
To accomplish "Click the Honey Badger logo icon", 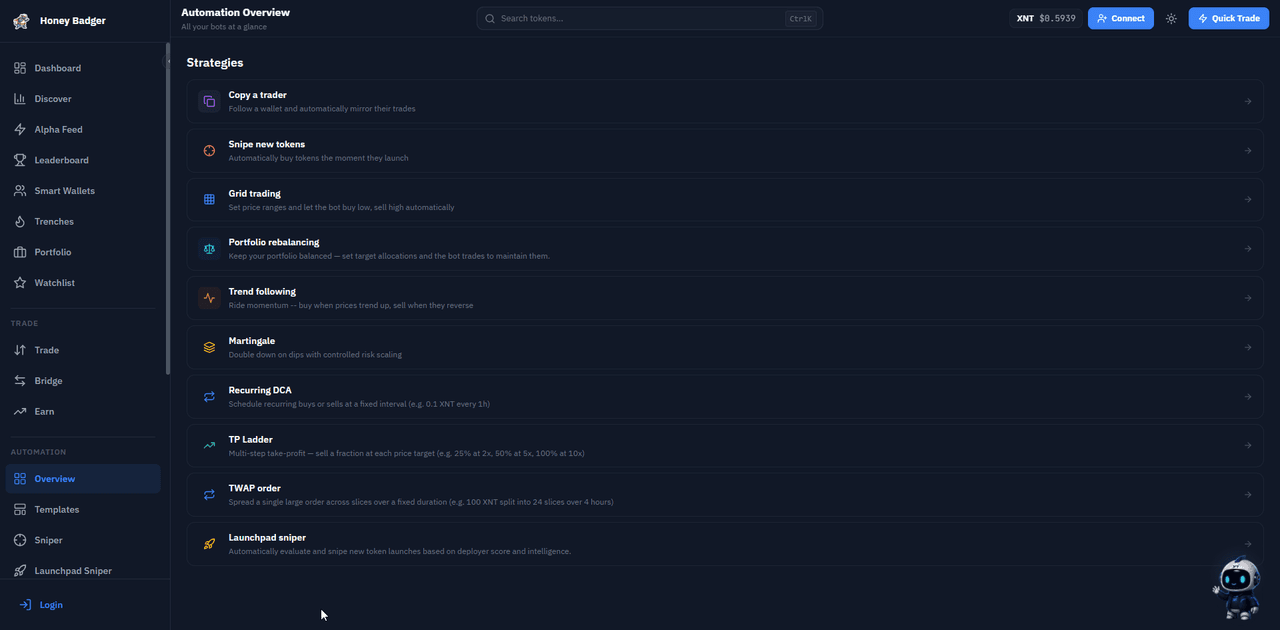I will pos(21,21).
